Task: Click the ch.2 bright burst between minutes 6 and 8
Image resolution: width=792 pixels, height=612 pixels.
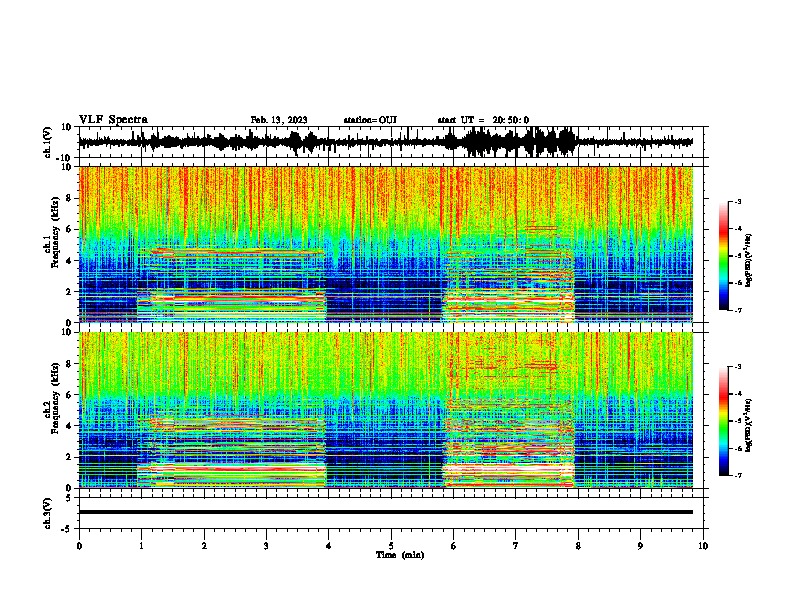Action: pos(509,442)
